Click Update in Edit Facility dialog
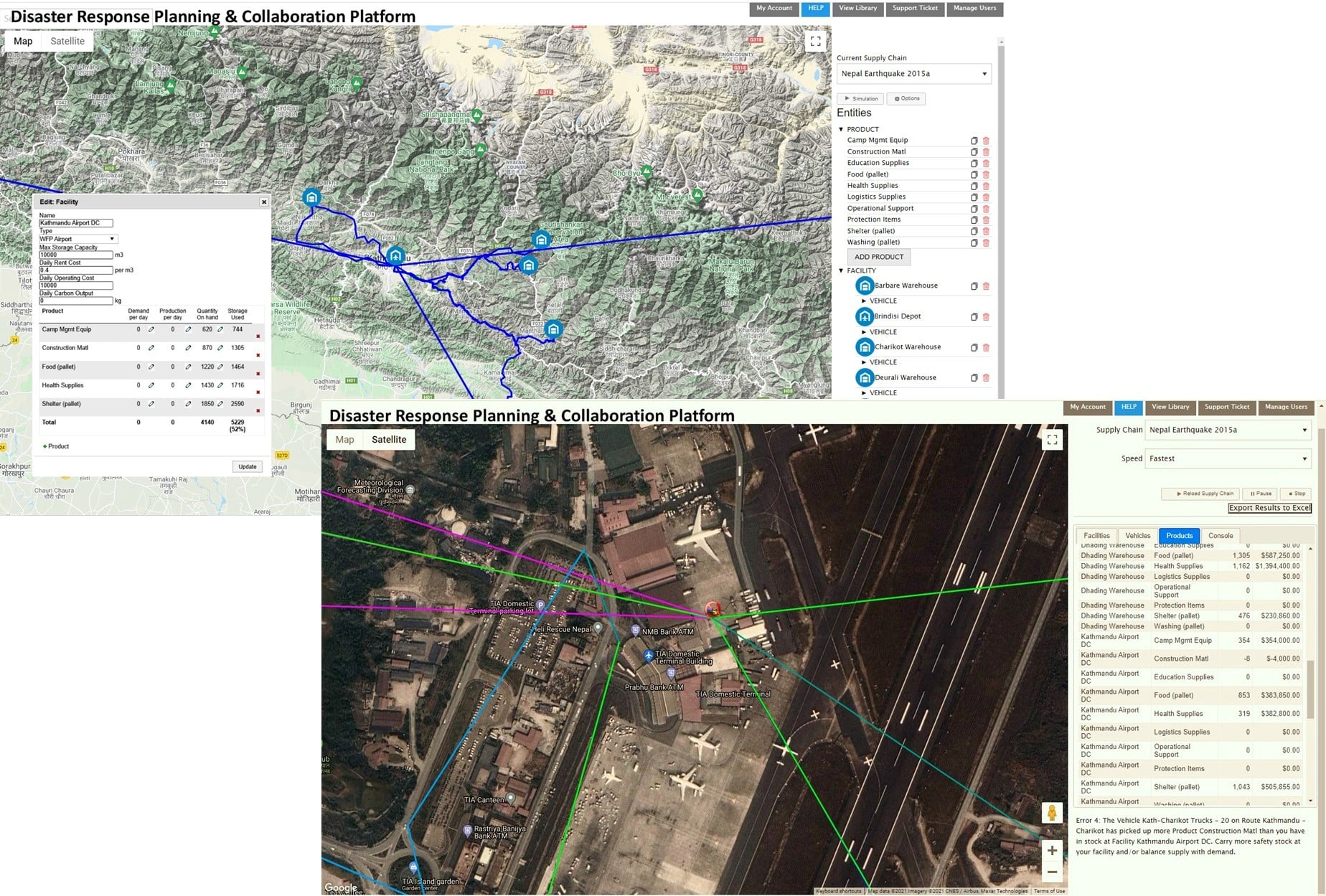 click(x=248, y=467)
